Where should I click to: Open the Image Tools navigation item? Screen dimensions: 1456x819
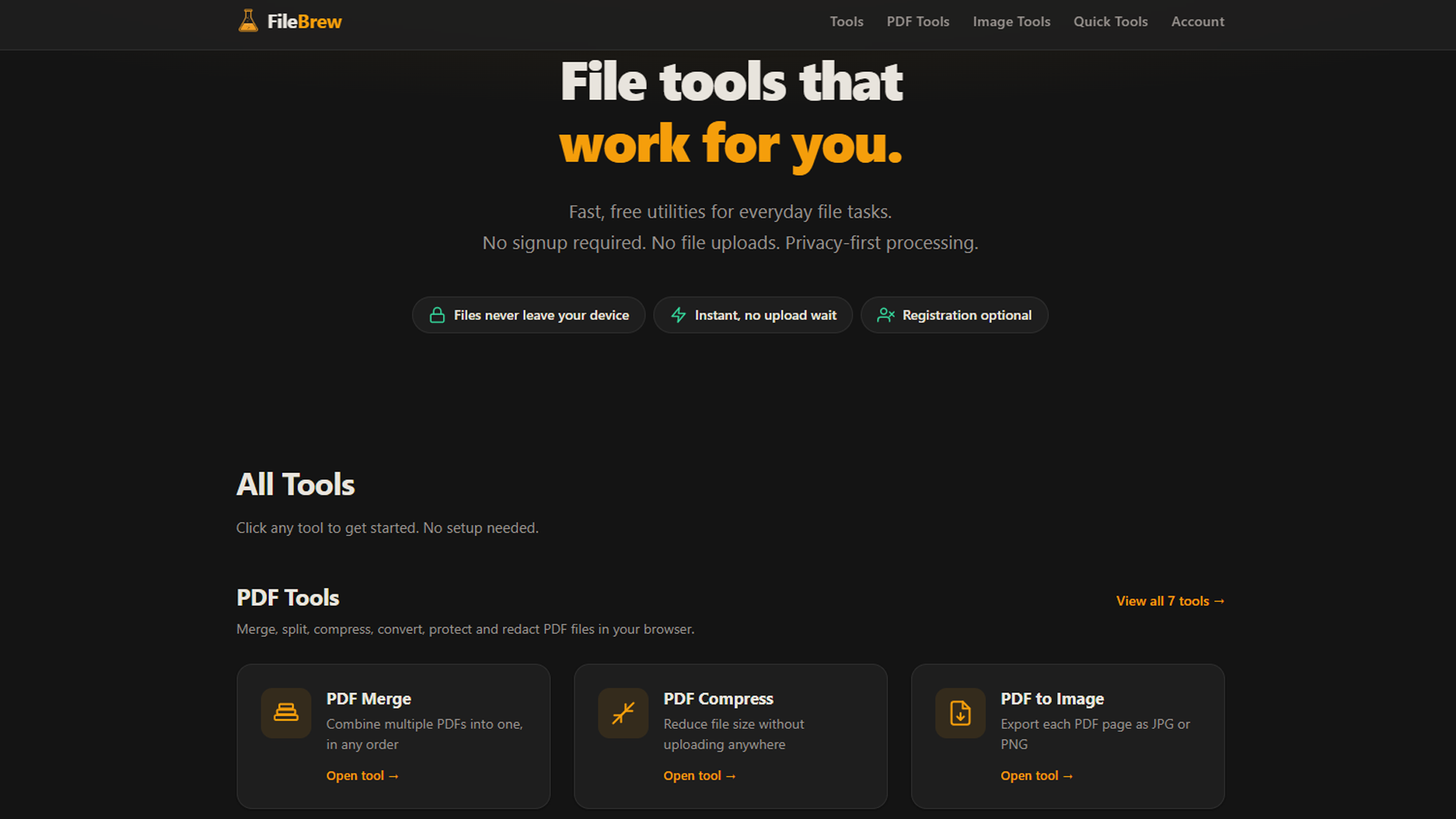pyautogui.click(x=1011, y=21)
